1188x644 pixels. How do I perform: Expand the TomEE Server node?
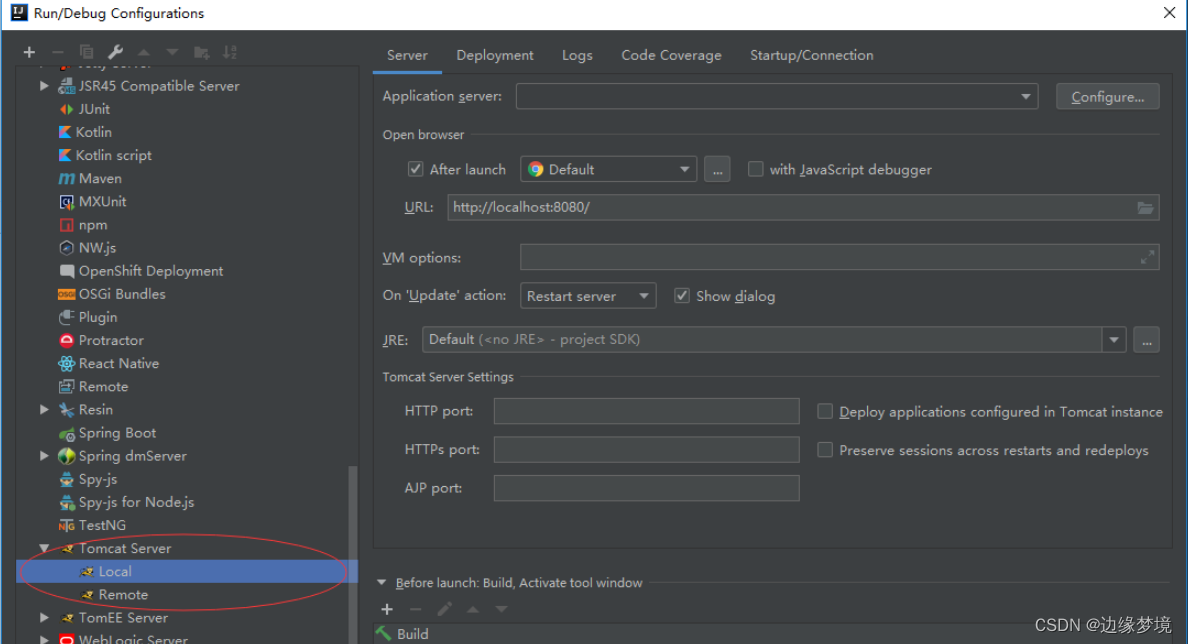(x=44, y=618)
